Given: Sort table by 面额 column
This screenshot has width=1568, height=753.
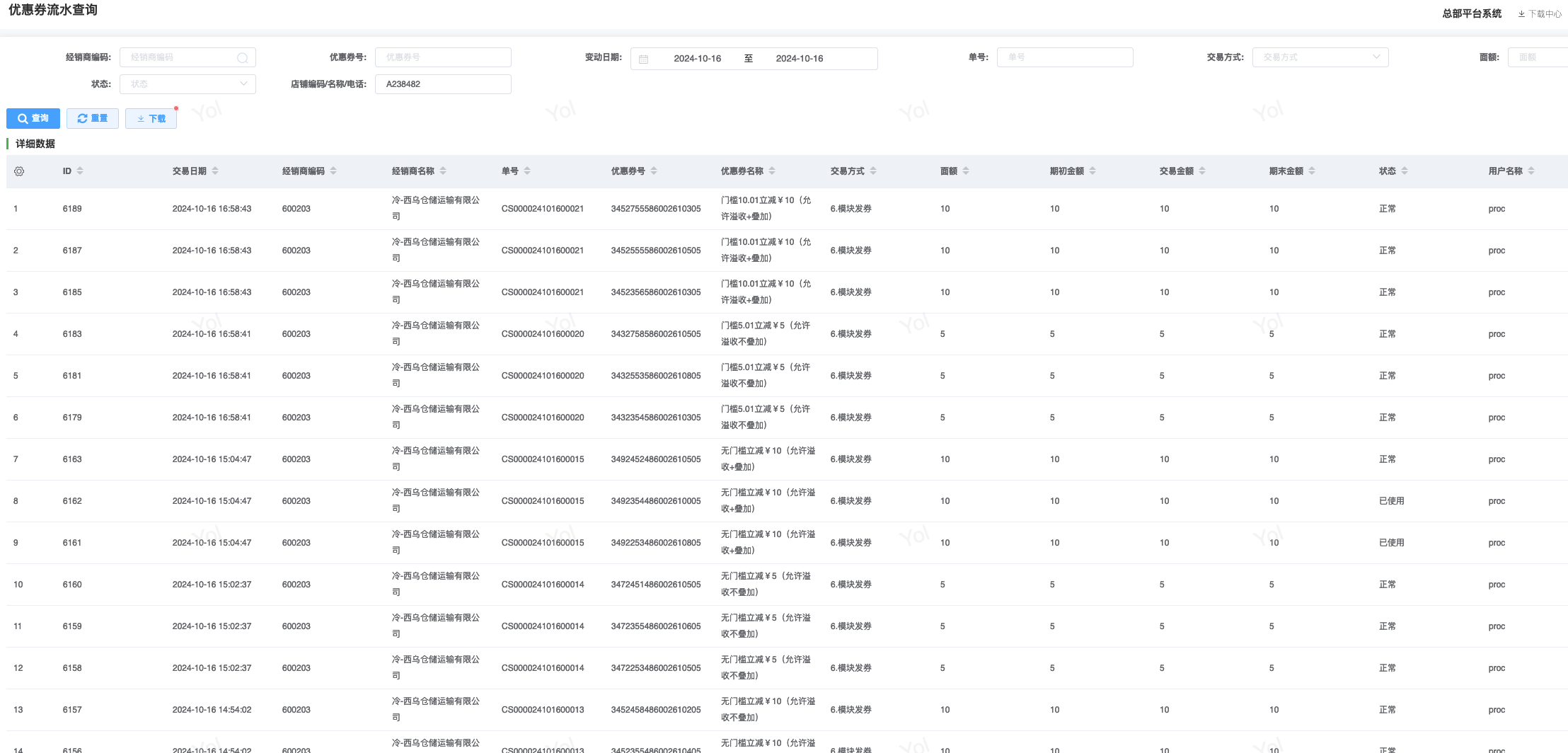Looking at the screenshot, I should (x=966, y=171).
